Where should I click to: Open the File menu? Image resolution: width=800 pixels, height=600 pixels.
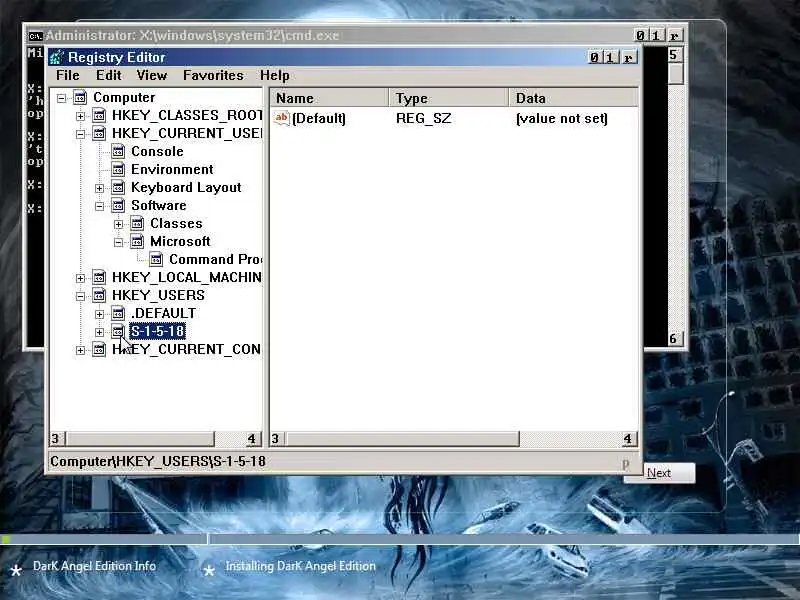tap(68, 76)
